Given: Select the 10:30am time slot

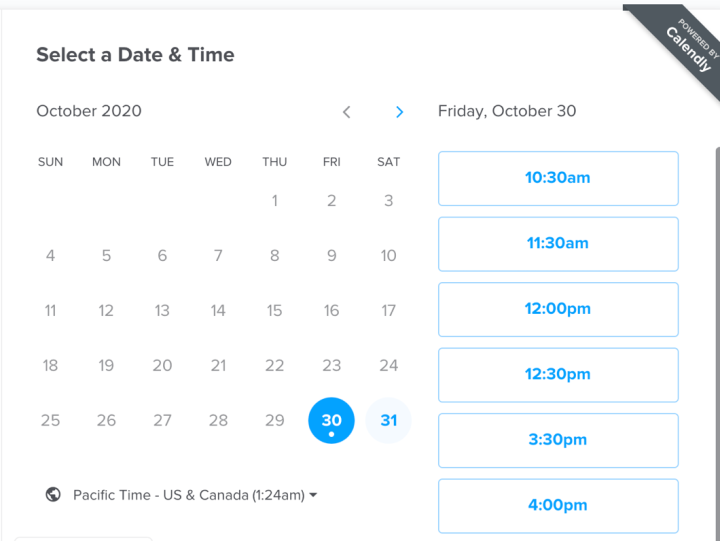Looking at the screenshot, I should pyautogui.click(x=558, y=178).
